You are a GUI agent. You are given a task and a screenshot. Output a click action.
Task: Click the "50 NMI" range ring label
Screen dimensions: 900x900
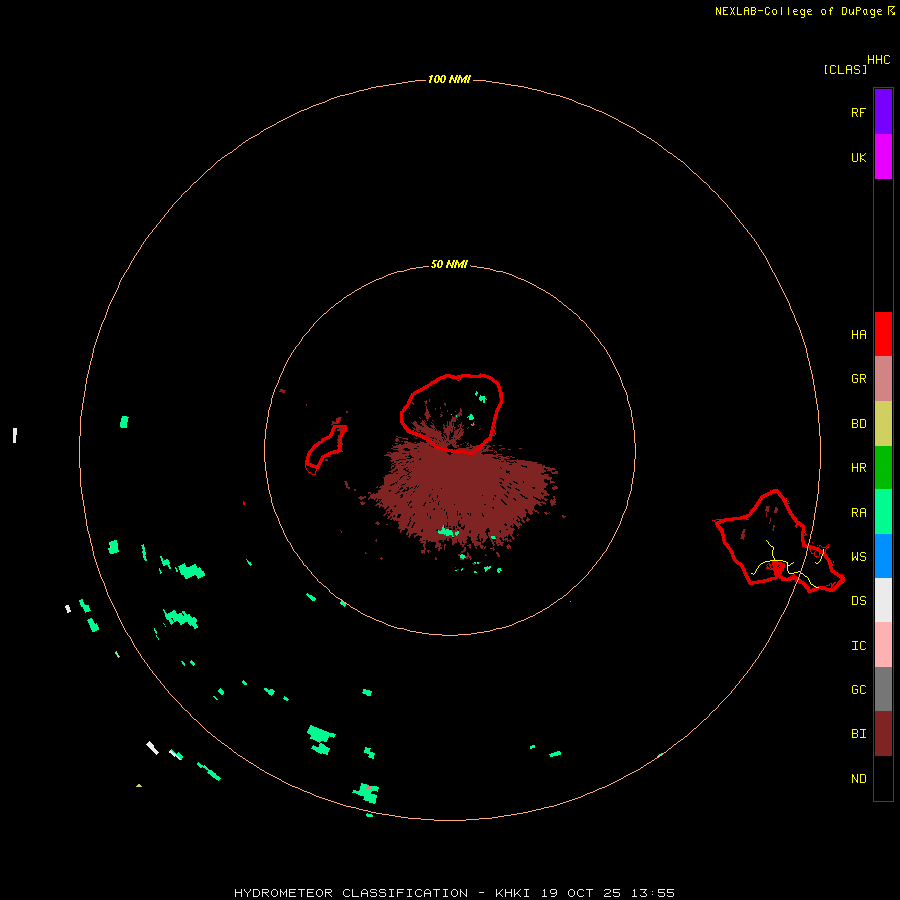(x=449, y=265)
